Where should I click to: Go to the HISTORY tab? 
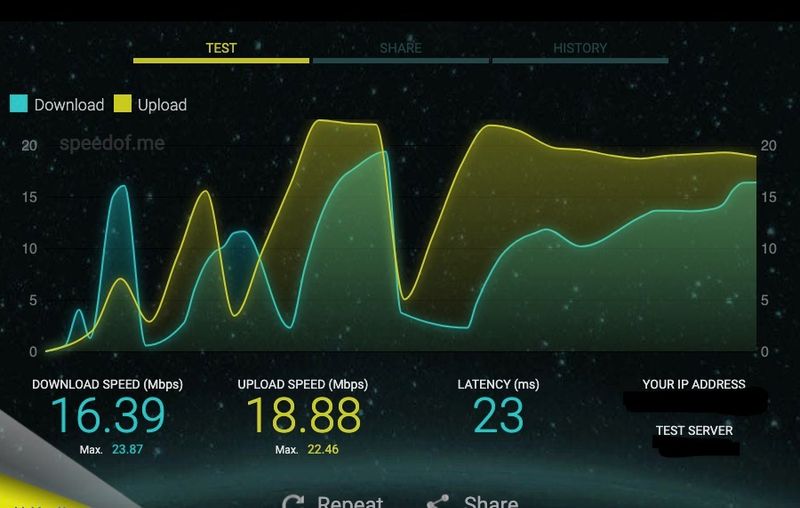tap(580, 48)
